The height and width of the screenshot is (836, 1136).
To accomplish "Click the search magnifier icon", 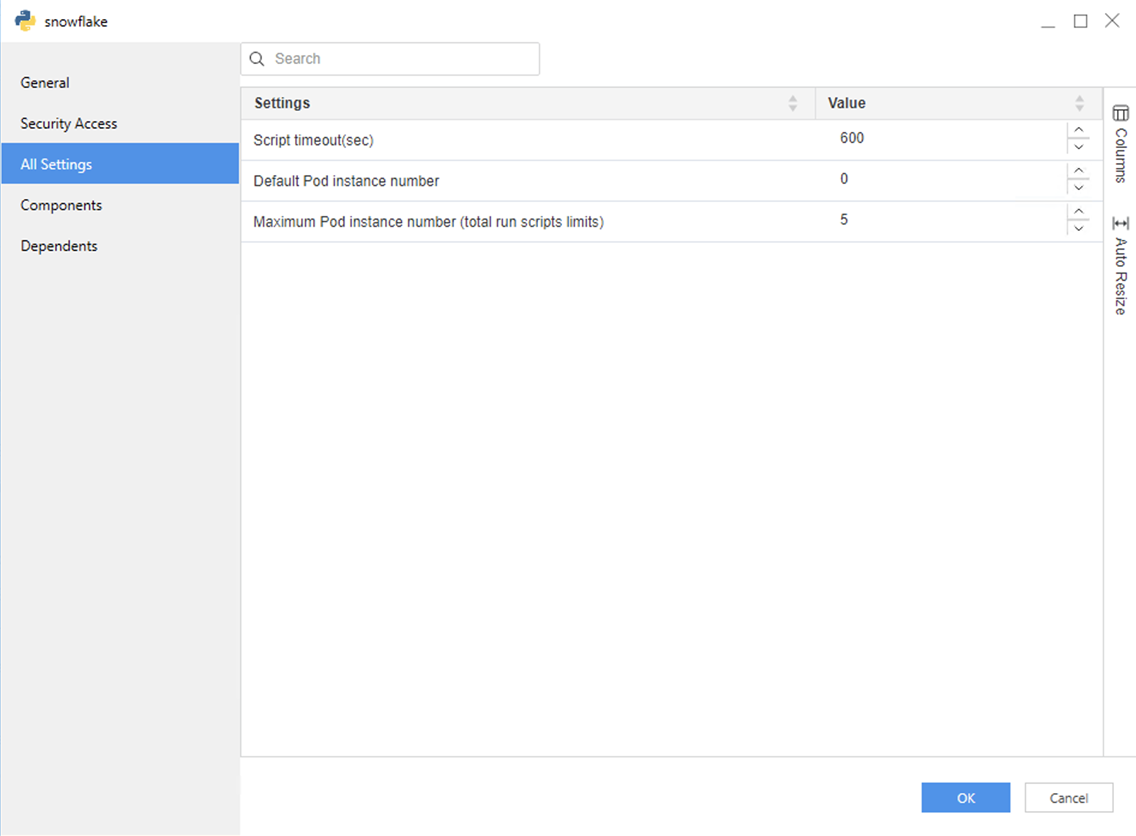I will (x=258, y=59).
